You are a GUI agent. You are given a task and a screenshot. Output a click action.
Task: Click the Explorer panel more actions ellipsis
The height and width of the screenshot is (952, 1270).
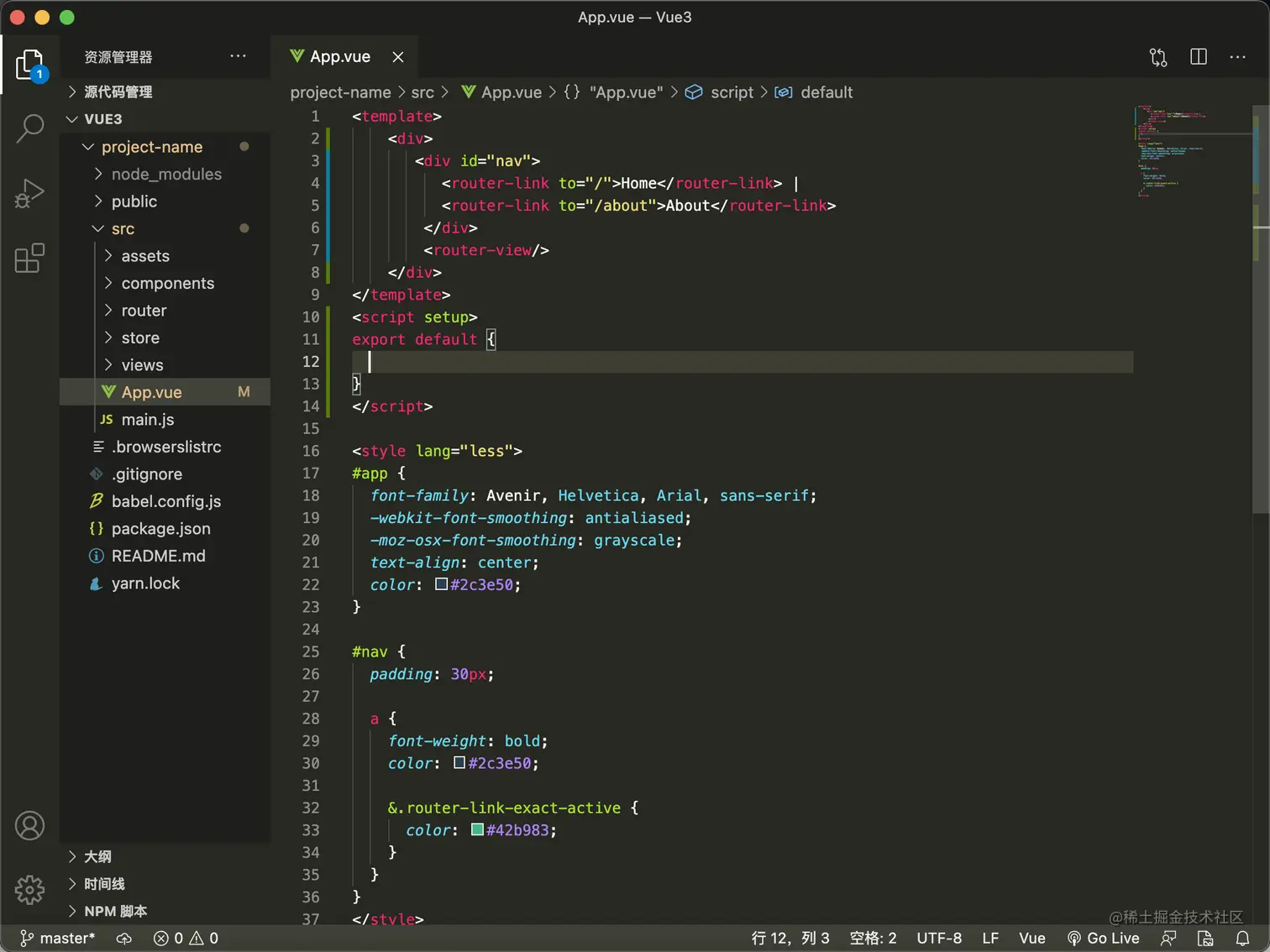coord(239,56)
